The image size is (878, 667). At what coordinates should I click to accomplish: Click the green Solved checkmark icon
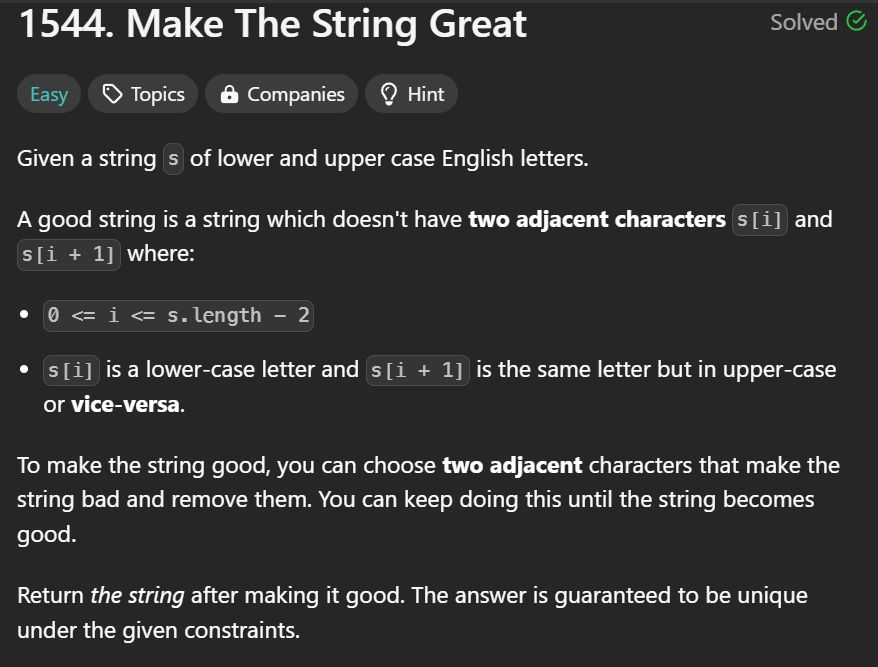856,22
